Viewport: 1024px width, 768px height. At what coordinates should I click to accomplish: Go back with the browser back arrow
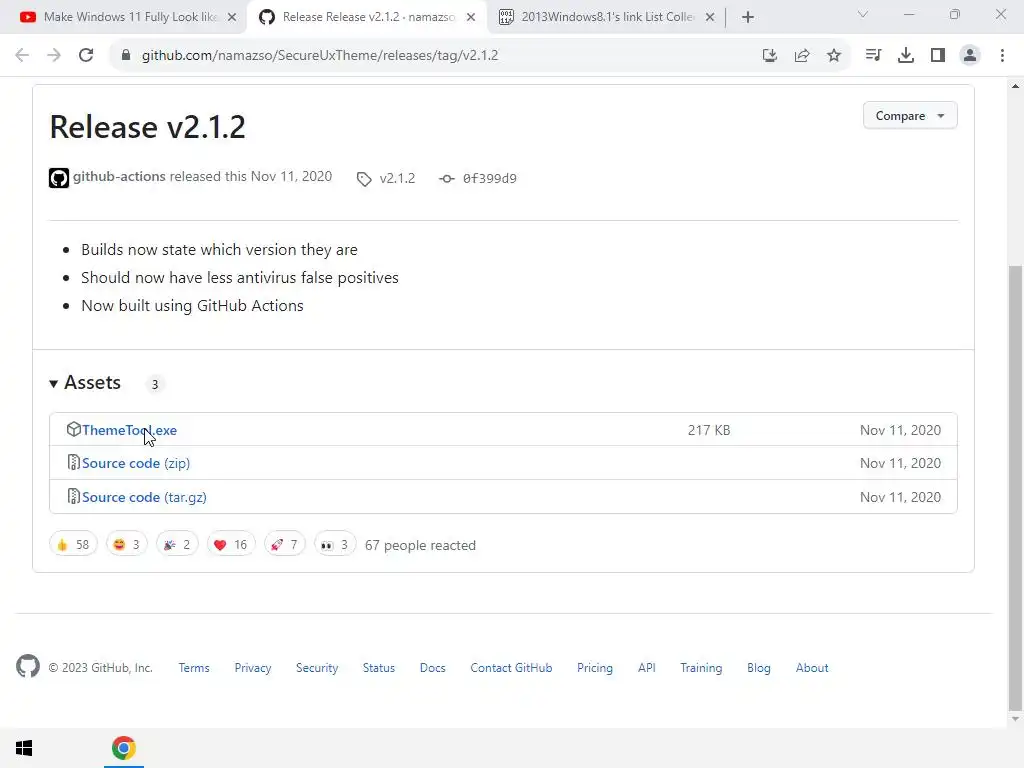[x=22, y=56]
